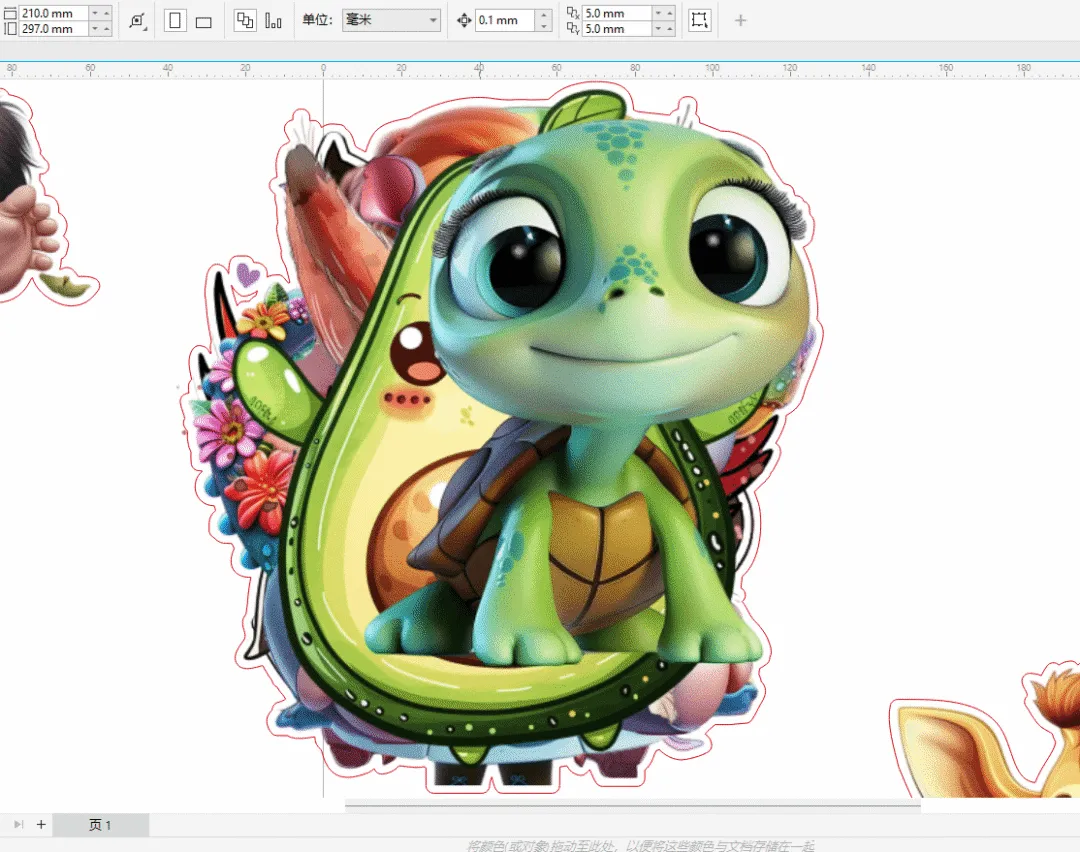The image size is (1080, 852).
Task: Add a new page with the plus button
Action: click(41, 825)
